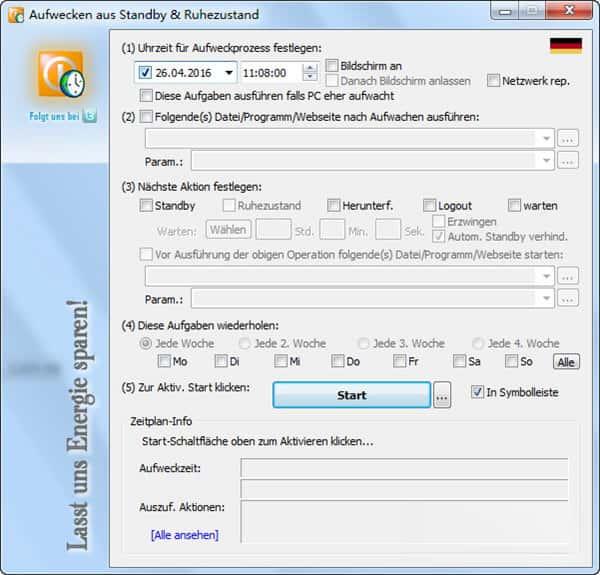Toggle the Erzwingen checkbox
Screen dimensions: 600x575
coord(439,221)
